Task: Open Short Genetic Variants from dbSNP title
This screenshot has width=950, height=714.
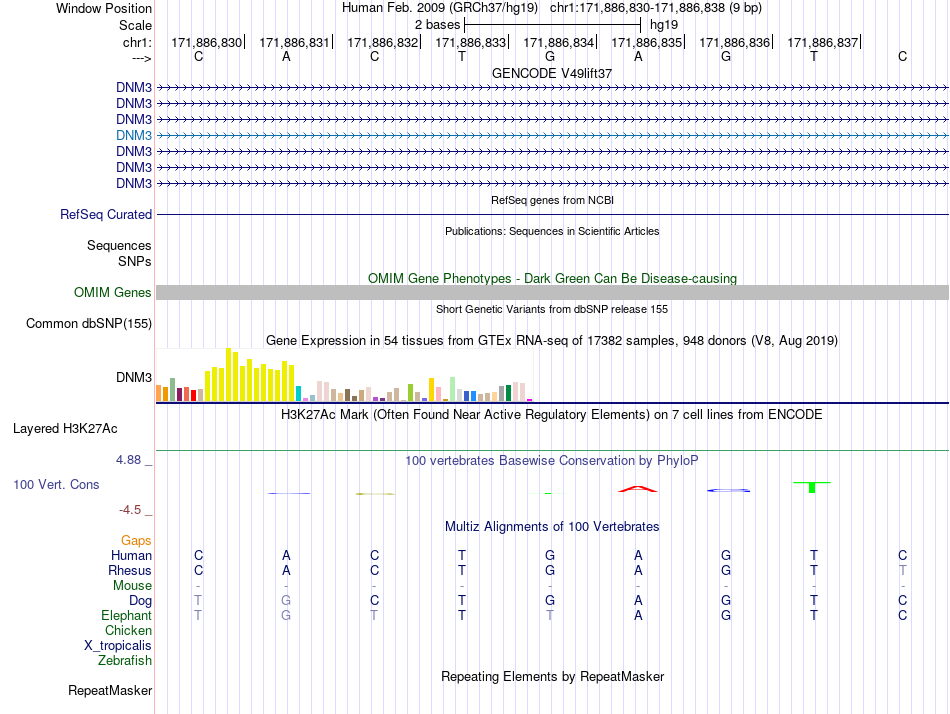Action: 552,309
